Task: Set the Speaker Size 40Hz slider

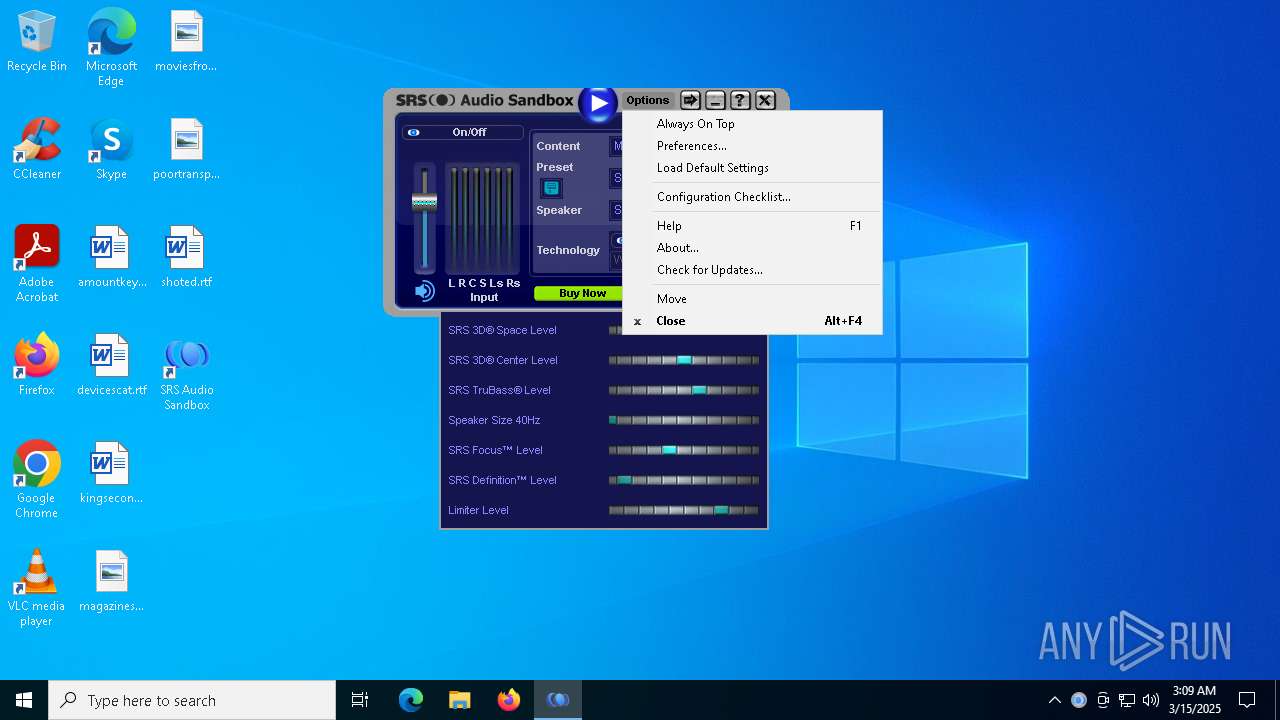Action: coord(684,420)
